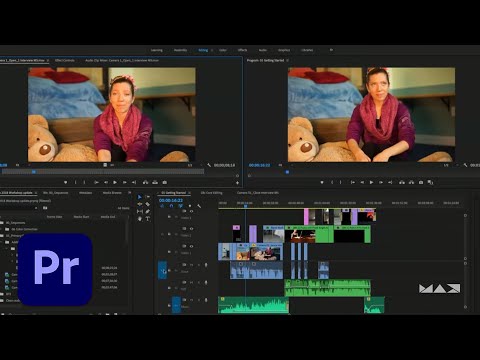Select the Track Select Forward tool
The height and width of the screenshot is (360, 480).
tap(148, 197)
